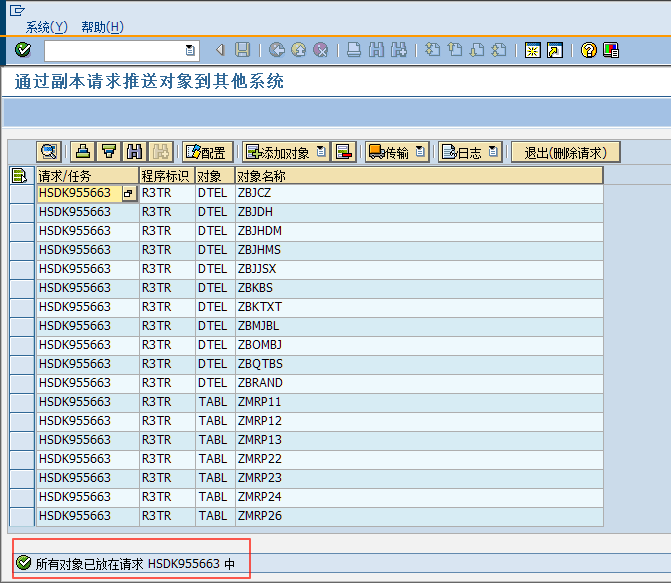Open the 帮助(H) menu
This screenshot has height=583, width=671.
pos(102,27)
